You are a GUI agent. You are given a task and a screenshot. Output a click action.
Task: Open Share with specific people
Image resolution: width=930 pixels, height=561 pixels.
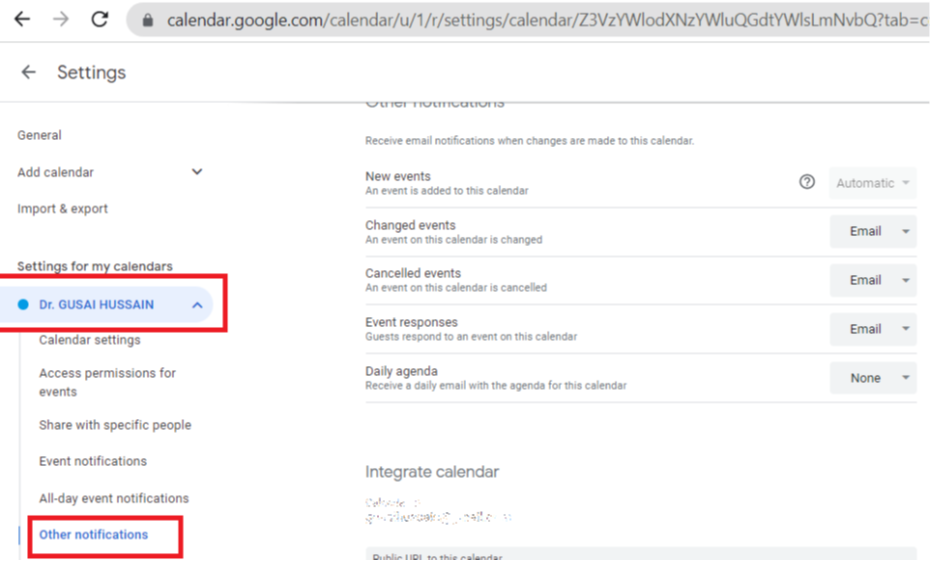click(115, 425)
